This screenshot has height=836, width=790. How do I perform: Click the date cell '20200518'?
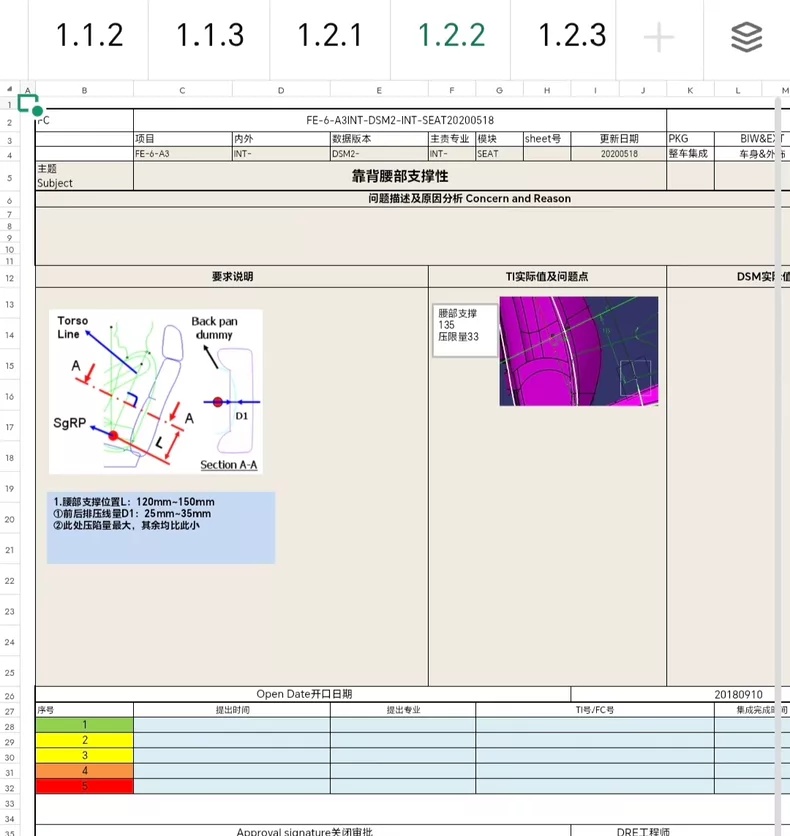pyautogui.click(x=618, y=154)
